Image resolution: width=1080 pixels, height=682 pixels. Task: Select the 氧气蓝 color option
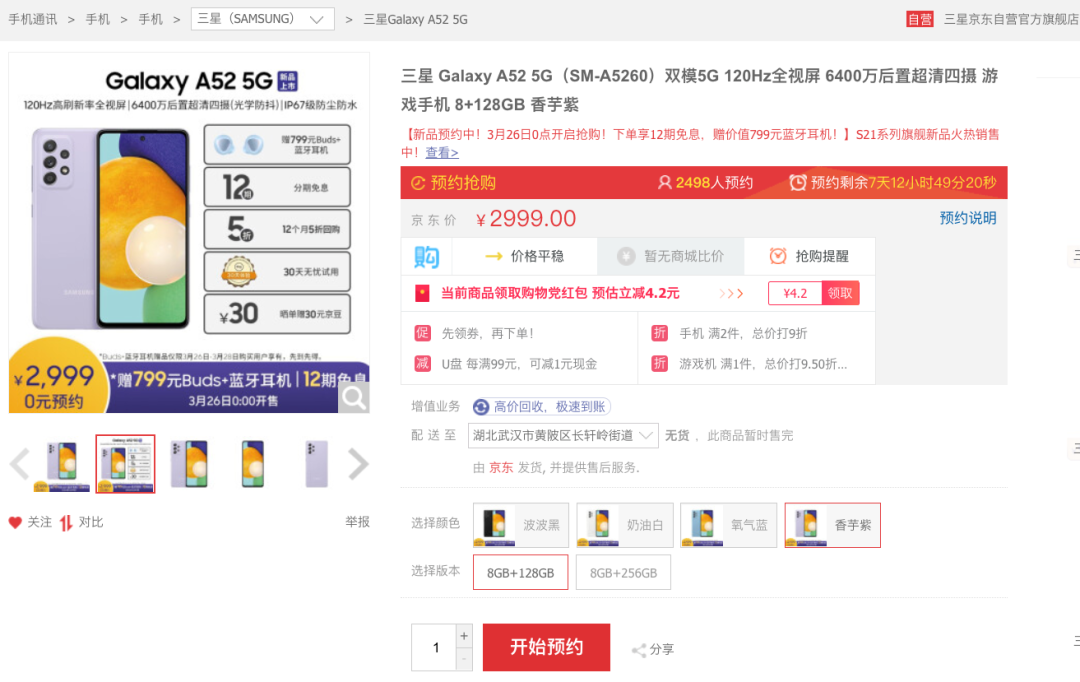pos(729,525)
